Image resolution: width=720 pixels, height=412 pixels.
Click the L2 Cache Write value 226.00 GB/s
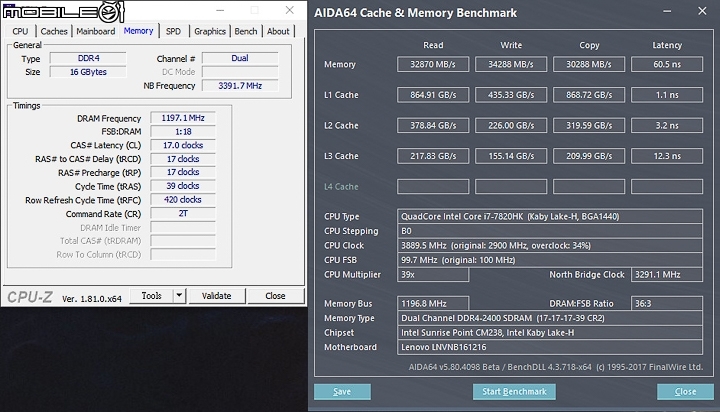coord(511,125)
